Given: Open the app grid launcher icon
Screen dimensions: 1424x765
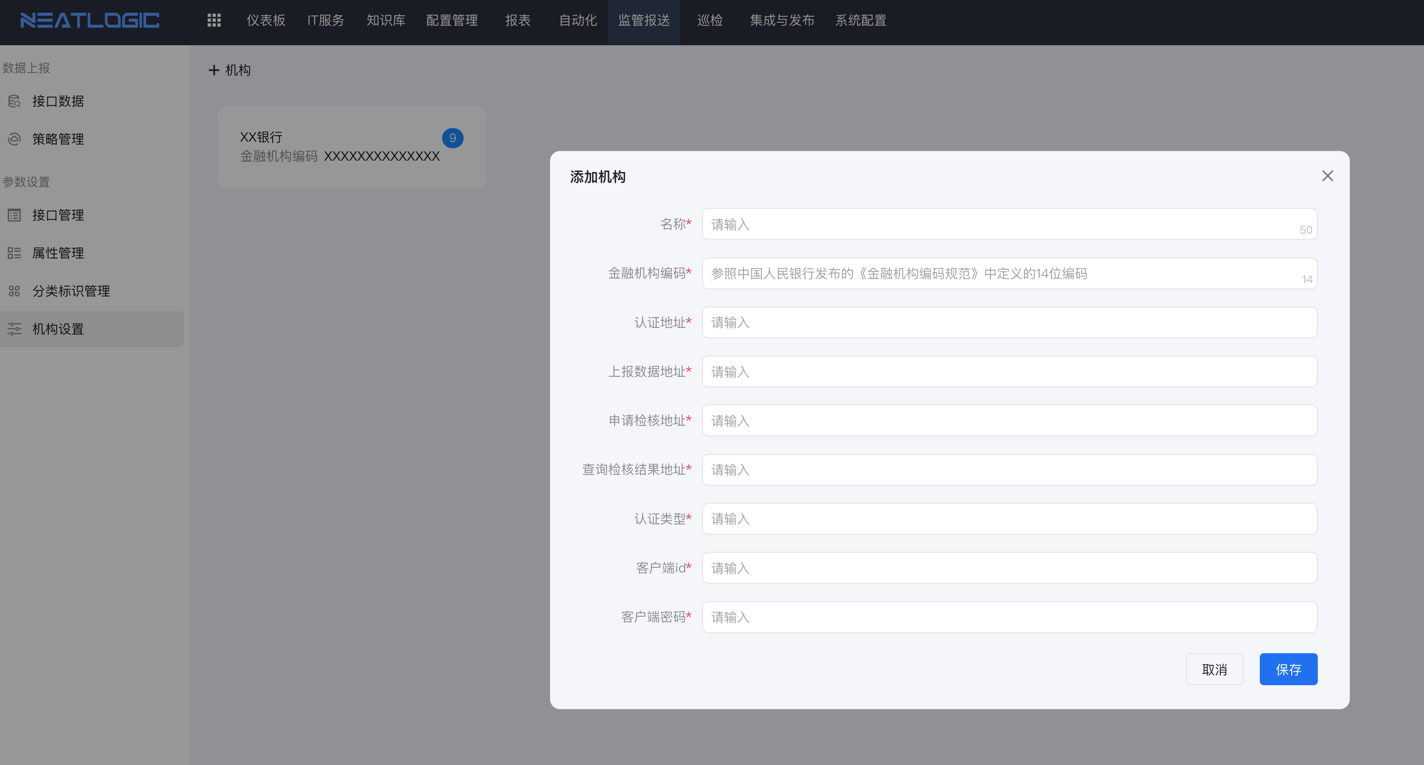Looking at the screenshot, I should point(214,20).
